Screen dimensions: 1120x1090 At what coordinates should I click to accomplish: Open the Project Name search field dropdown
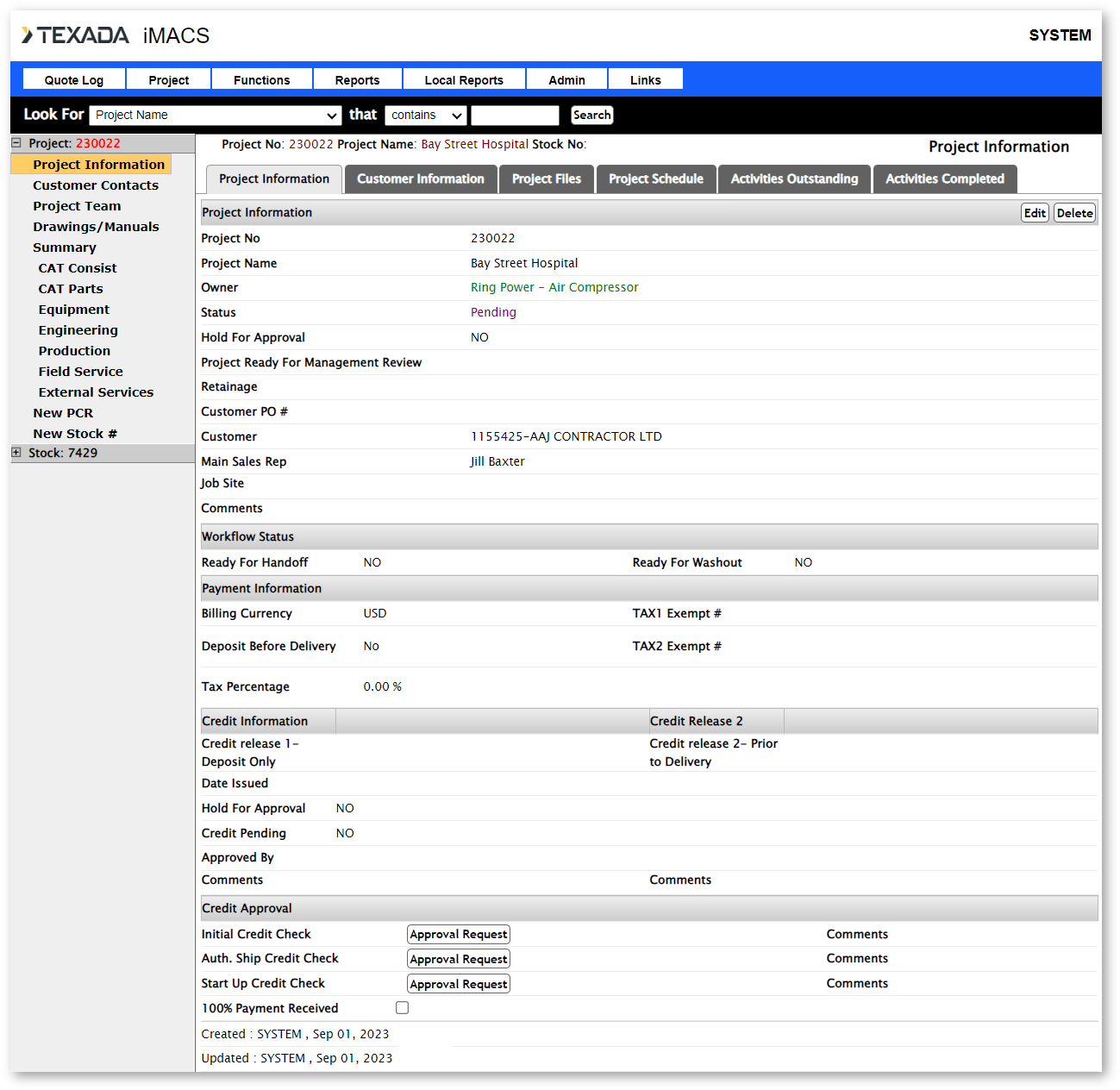tap(216, 116)
